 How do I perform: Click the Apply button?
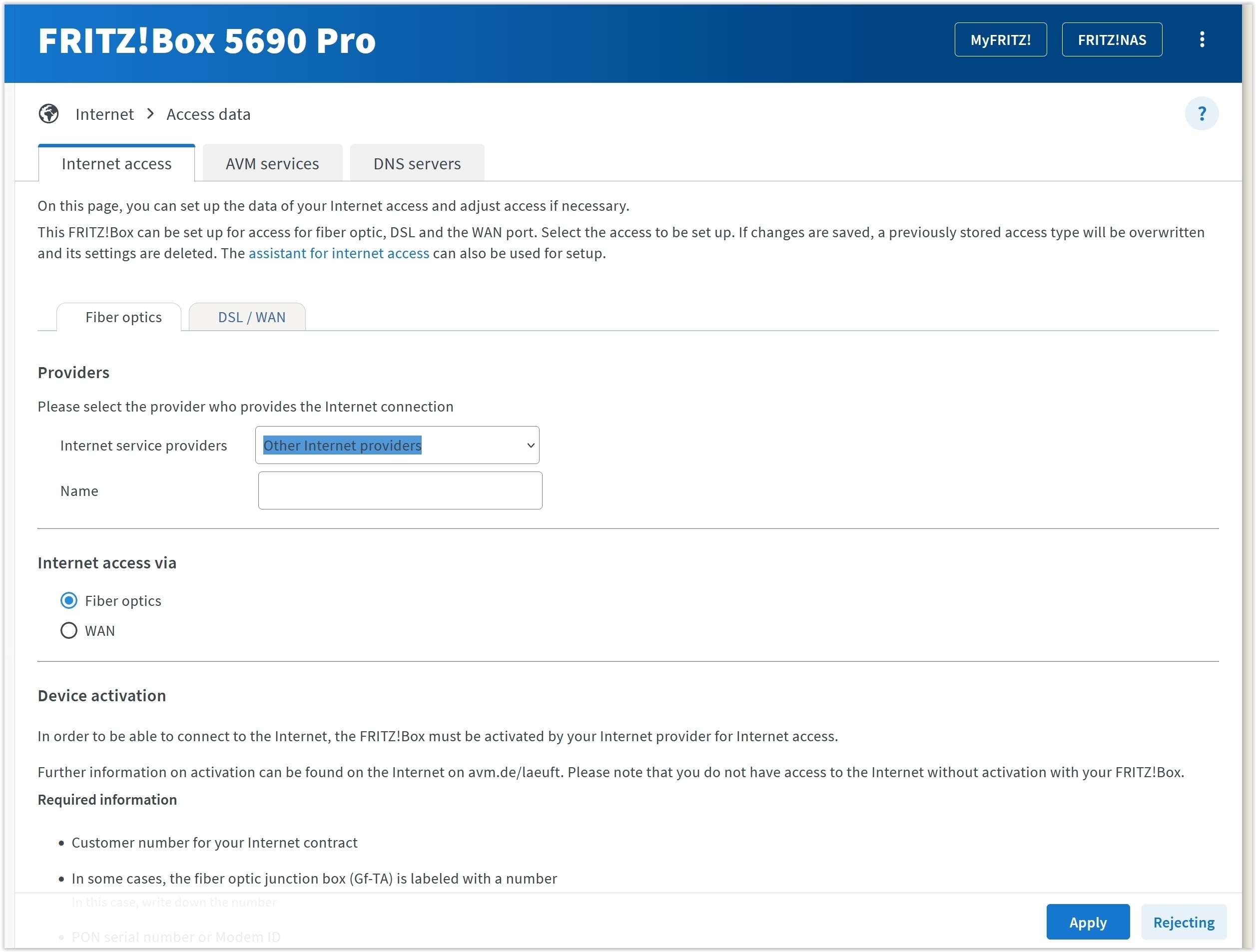(x=1088, y=922)
